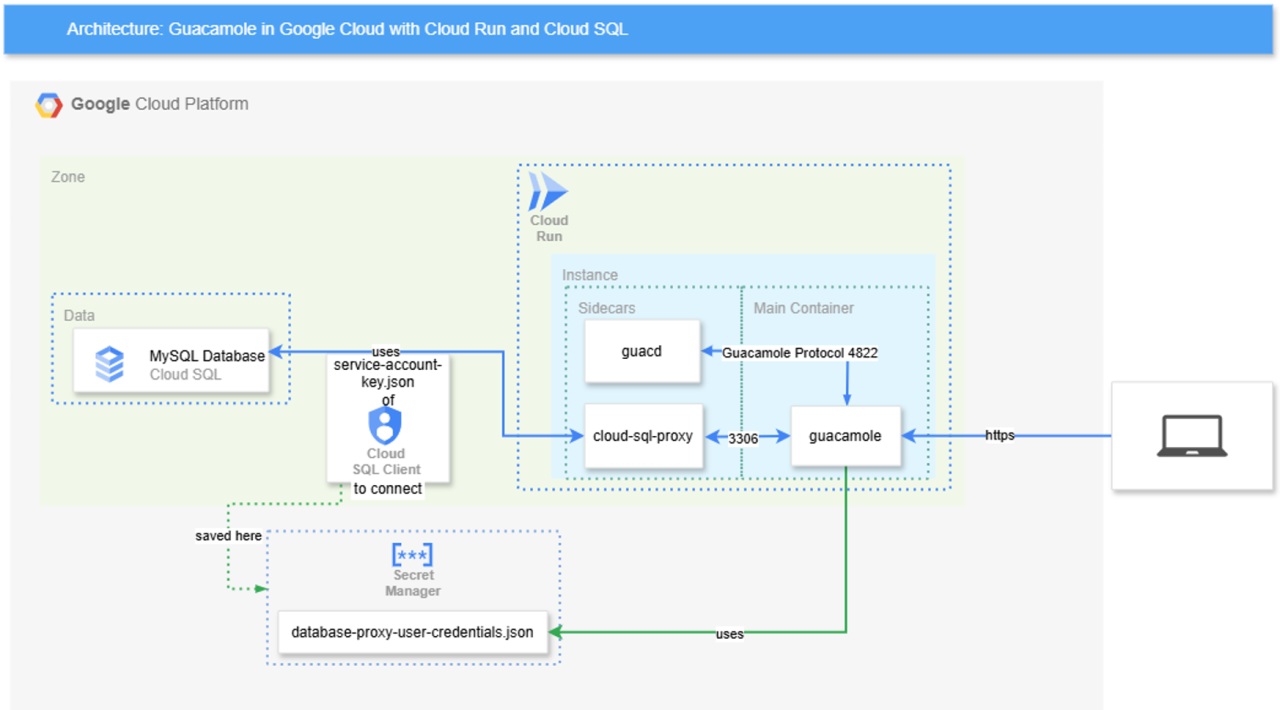
Task: Select the Cloud SQL database stack icon
Action: tap(109, 364)
